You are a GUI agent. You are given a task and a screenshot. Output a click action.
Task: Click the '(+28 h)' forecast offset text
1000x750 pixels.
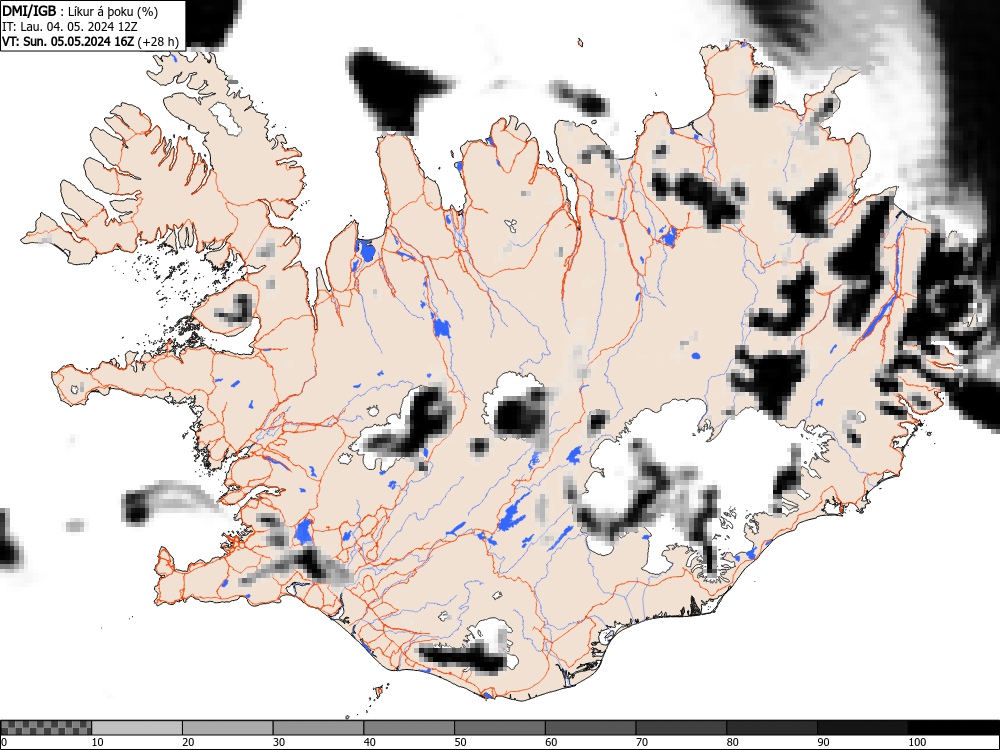coord(158,42)
